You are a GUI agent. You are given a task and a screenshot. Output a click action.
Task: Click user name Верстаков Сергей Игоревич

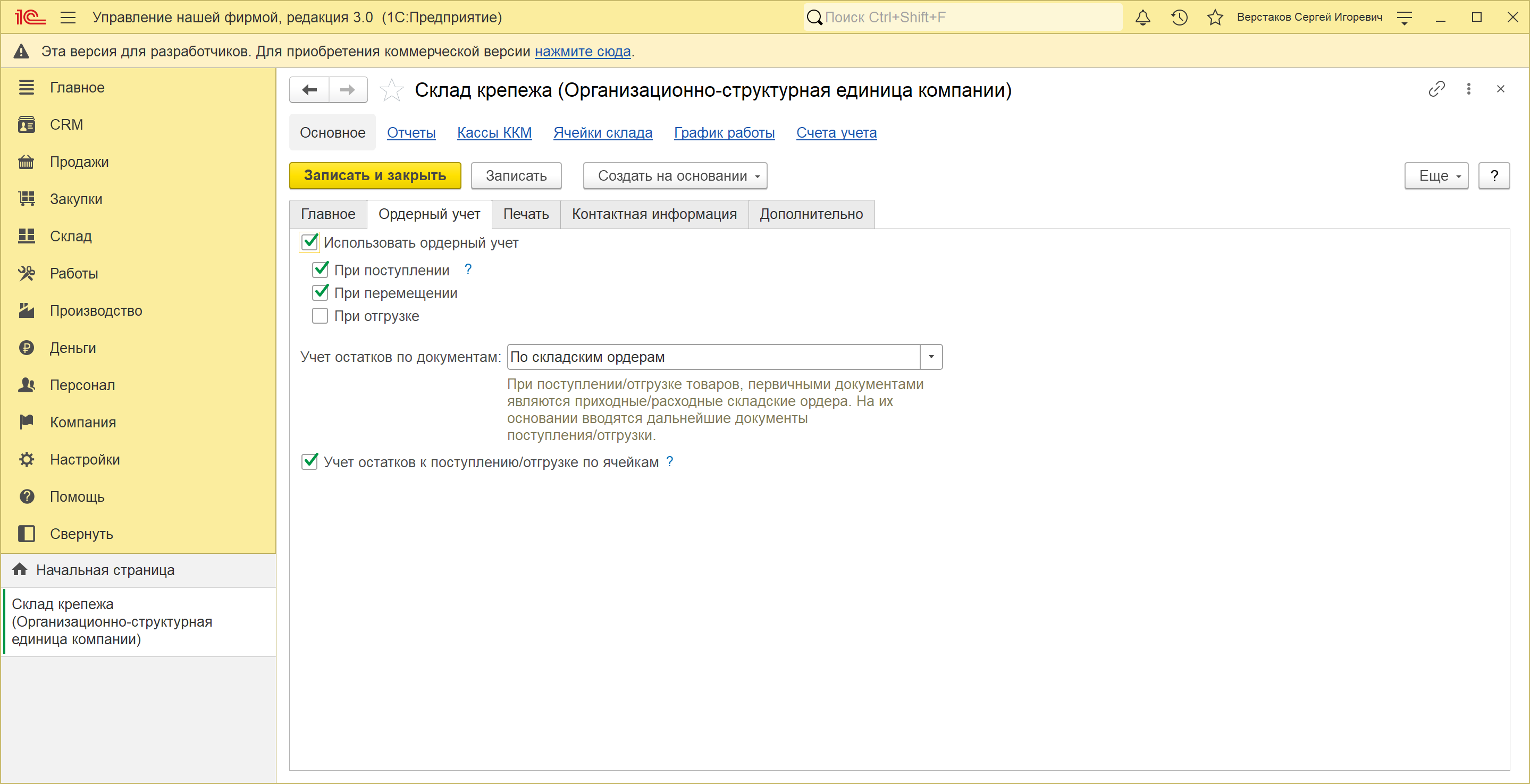(x=1310, y=17)
